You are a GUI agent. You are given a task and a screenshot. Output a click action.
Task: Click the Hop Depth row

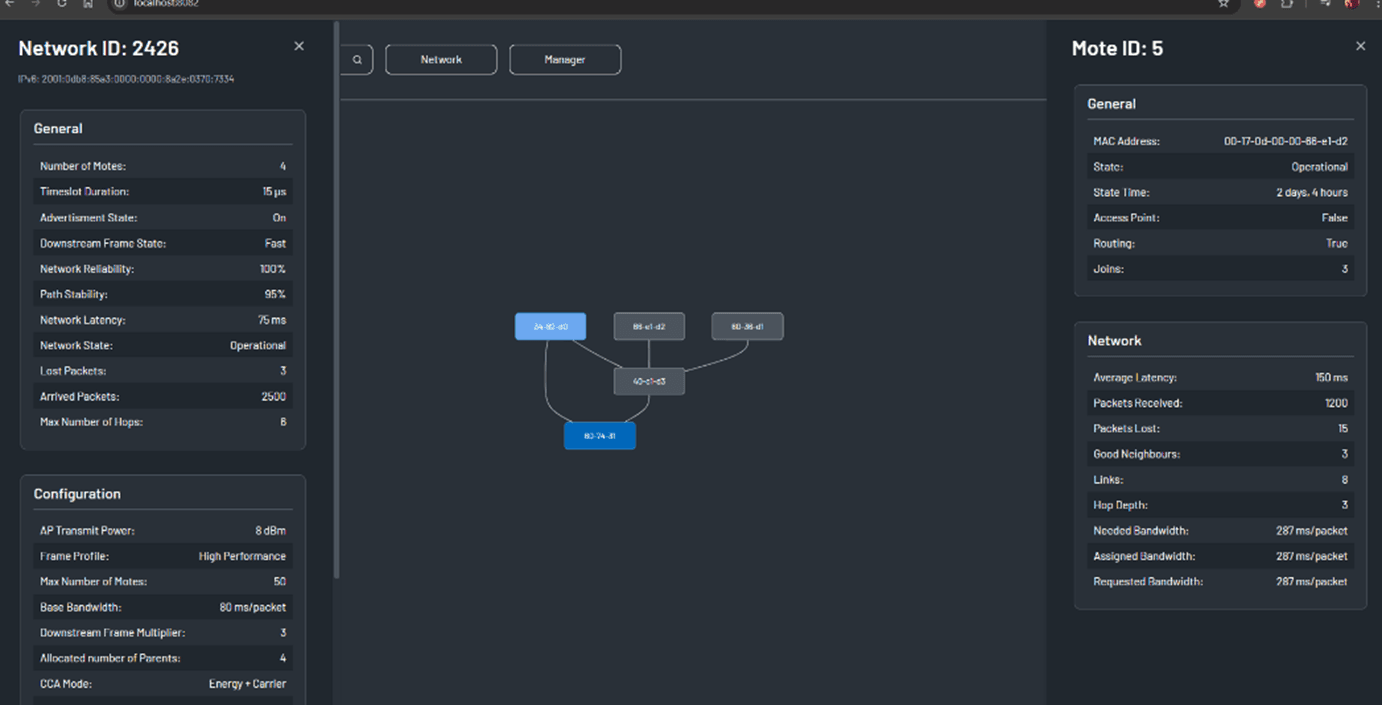point(1220,506)
